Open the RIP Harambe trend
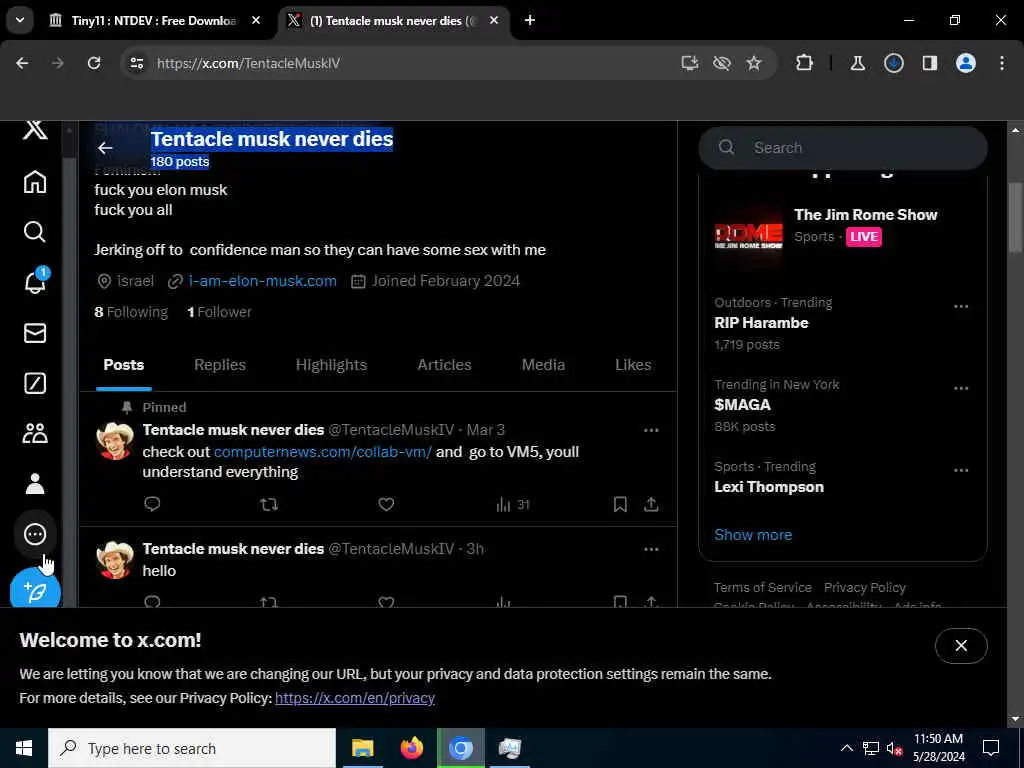 [x=761, y=323]
